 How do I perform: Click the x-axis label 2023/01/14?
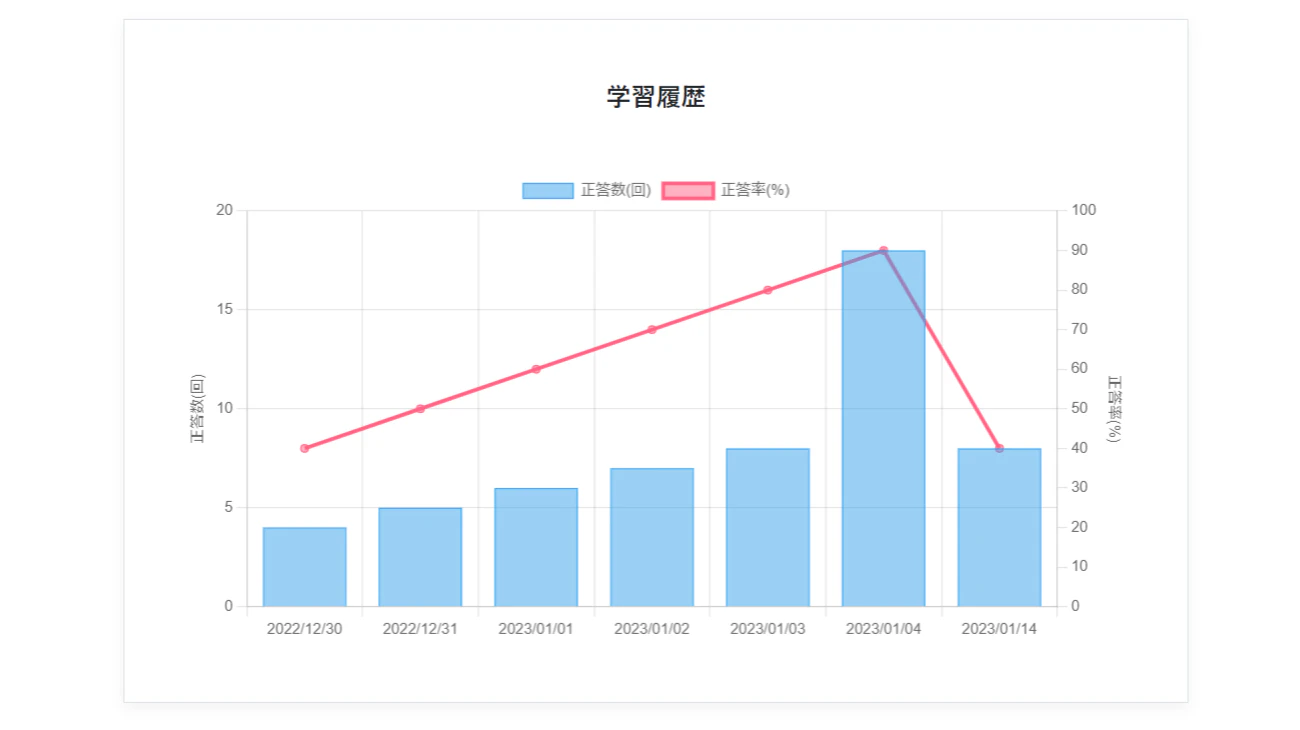999,629
